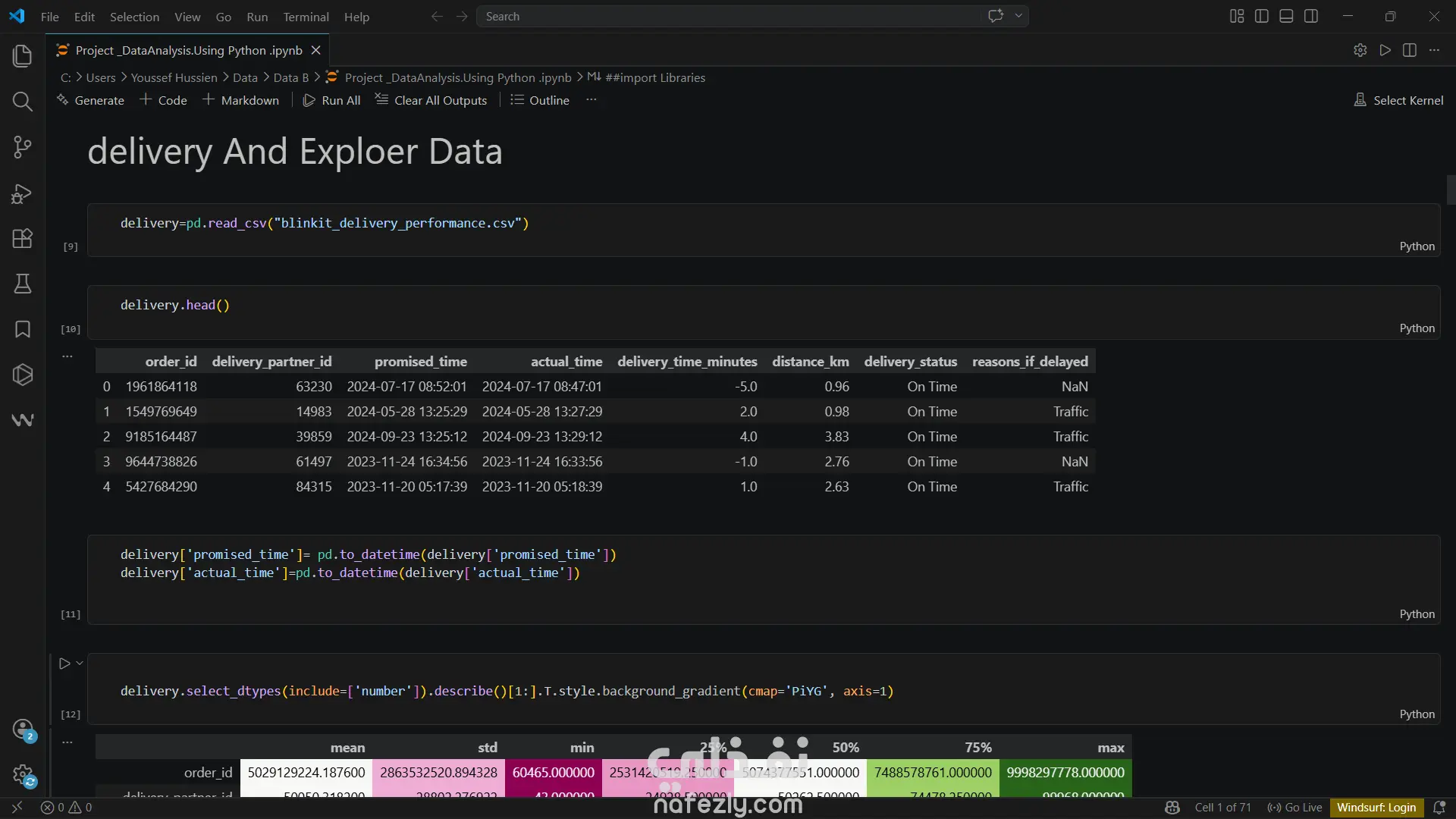Image resolution: width=1456 pixels, height=819 pixels.
Task: Click the remote window icon in status bar
Action: 17,808
